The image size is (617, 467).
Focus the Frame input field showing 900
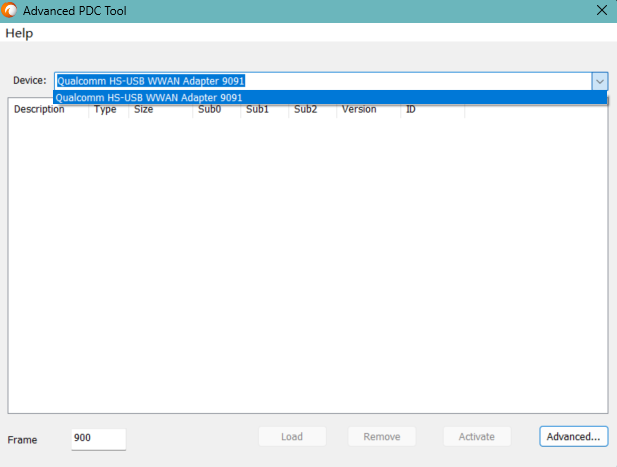98,439
